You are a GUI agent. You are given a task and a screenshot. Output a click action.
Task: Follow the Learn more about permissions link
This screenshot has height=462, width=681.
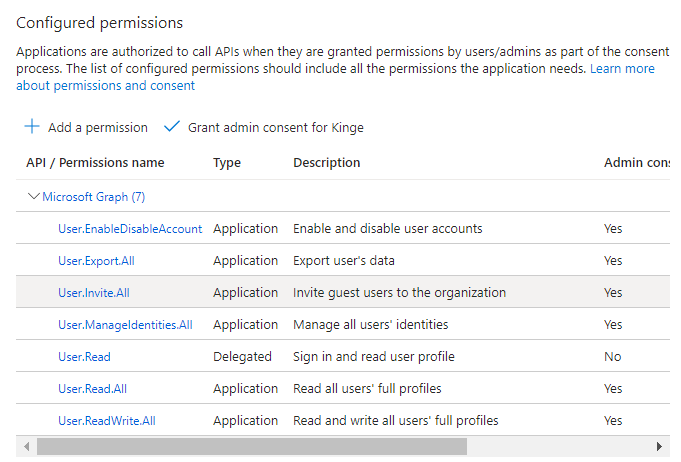point(622,69)
